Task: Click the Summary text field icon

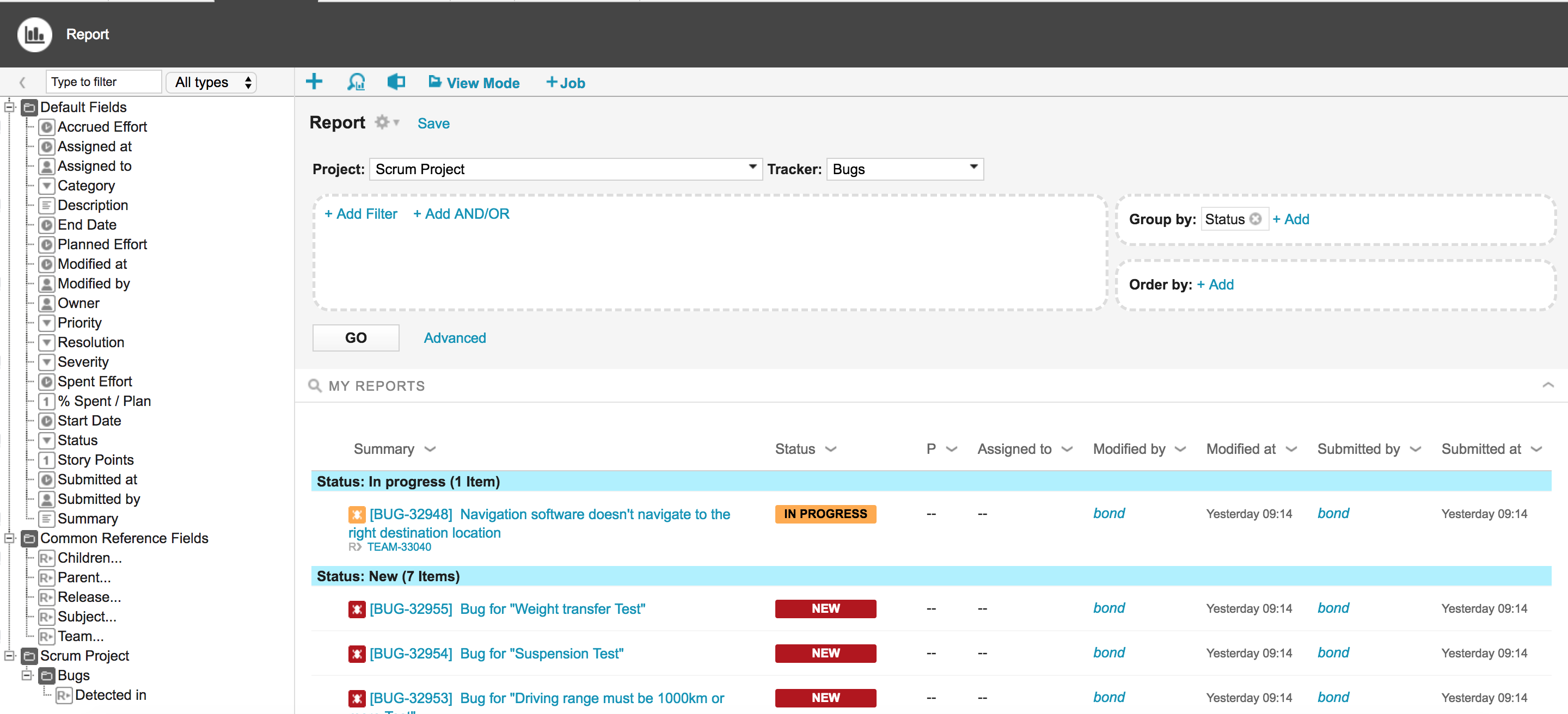Action: [x=47, y=519]
